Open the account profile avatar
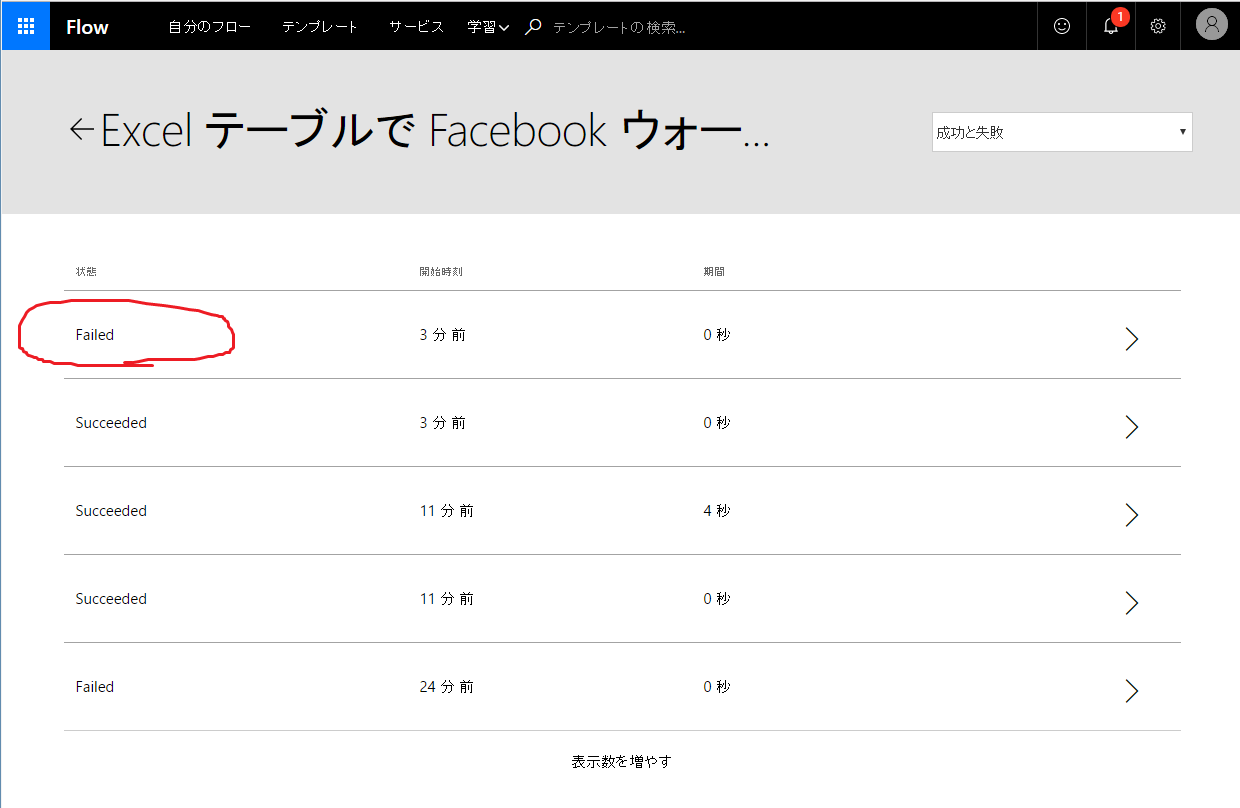The image size is (1240, 808). click(1211, 24)
